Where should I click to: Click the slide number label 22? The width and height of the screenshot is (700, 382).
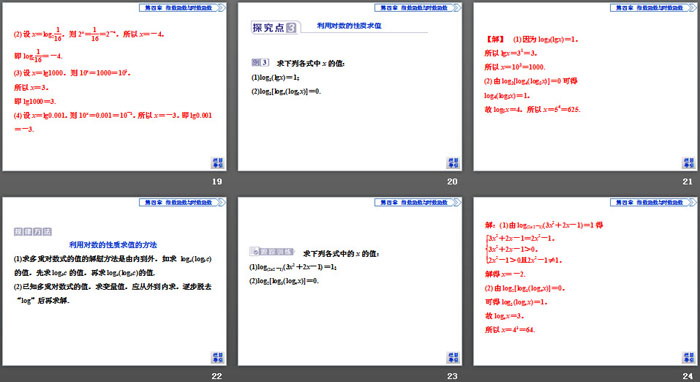tap(217, 376)
